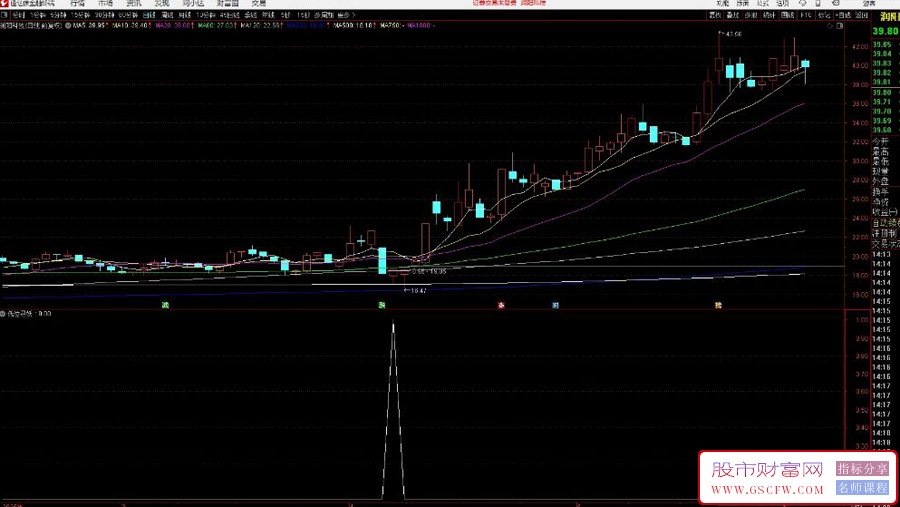
Task: Click the green 减 marker under chart
Action: tap(165, 305)
